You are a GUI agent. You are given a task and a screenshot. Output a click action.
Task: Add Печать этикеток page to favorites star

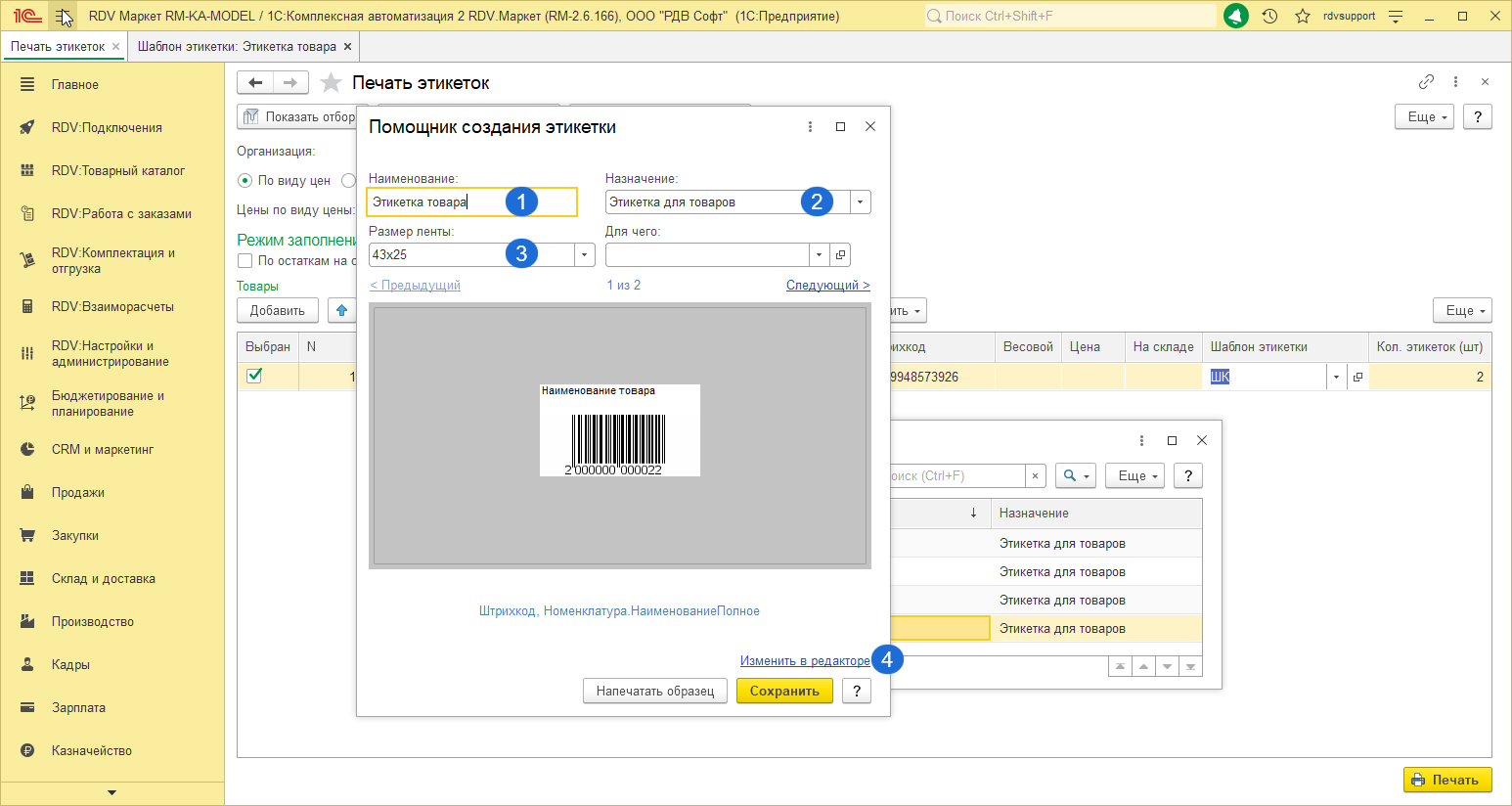332,83
